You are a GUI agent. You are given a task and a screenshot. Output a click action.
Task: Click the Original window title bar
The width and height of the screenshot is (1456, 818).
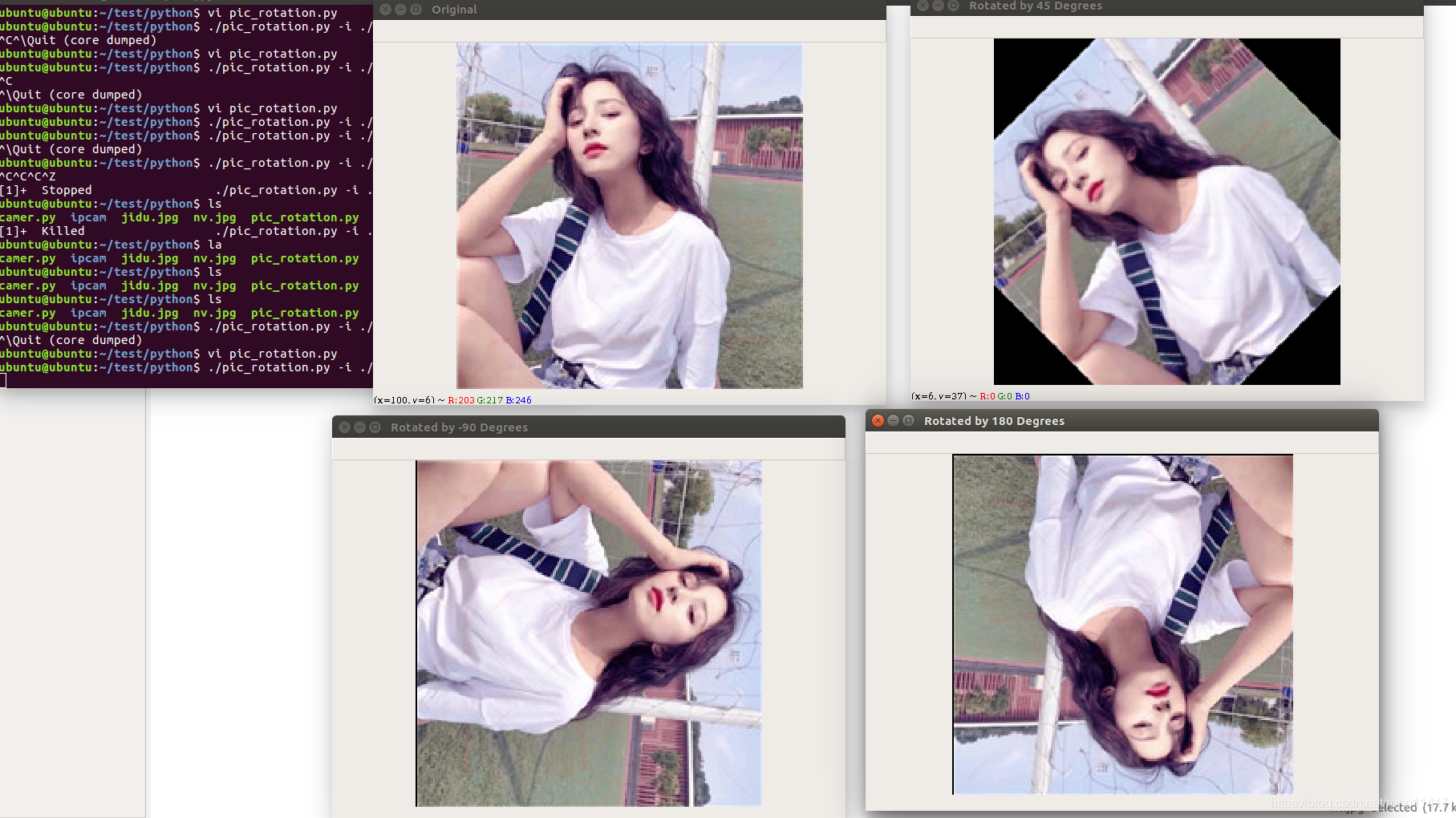(x=562, y=10)
